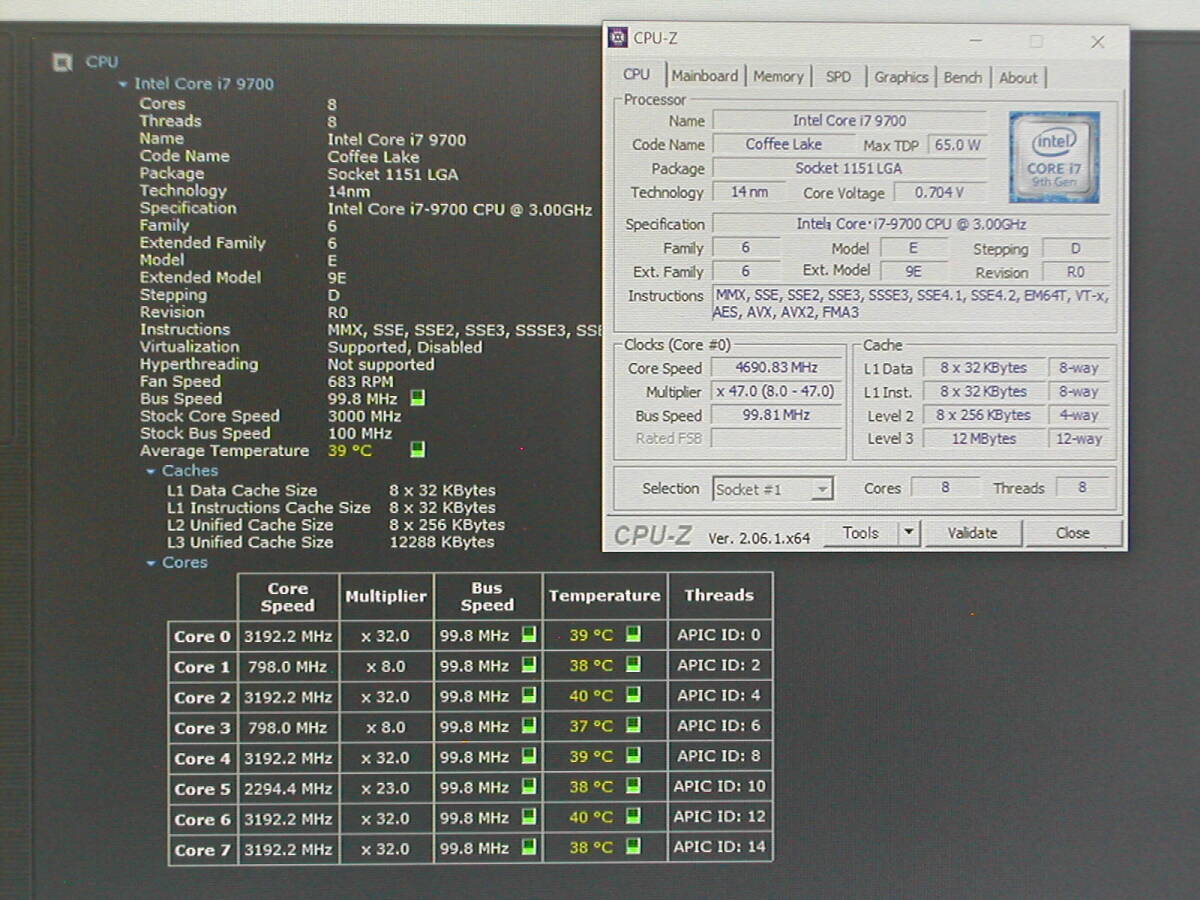Click the Tools button in CPU-Z

pos(860,533)
